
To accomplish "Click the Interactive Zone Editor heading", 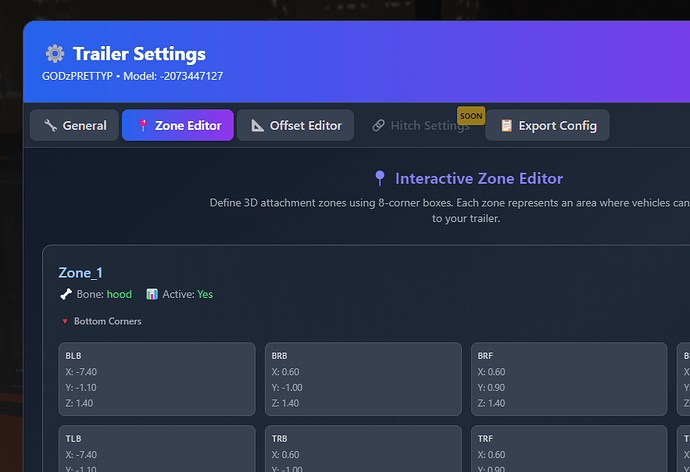I will click(x=479, y=178).
